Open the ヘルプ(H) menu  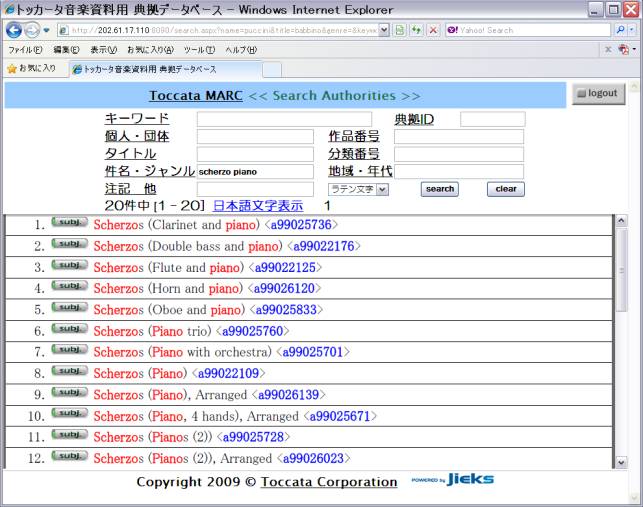click(x=241, y=50)
